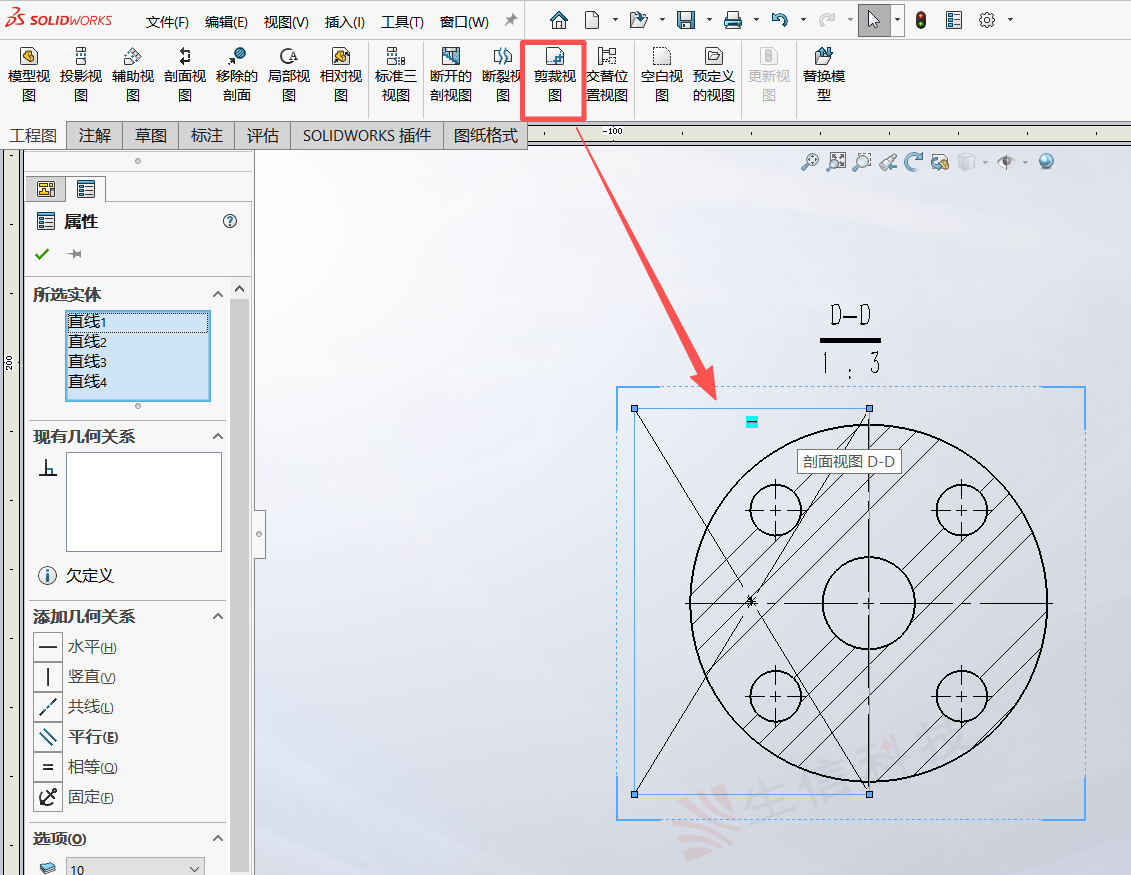Switch to the 注解 tab
This screenshot has width=1131, height=875.
(94, 136)
